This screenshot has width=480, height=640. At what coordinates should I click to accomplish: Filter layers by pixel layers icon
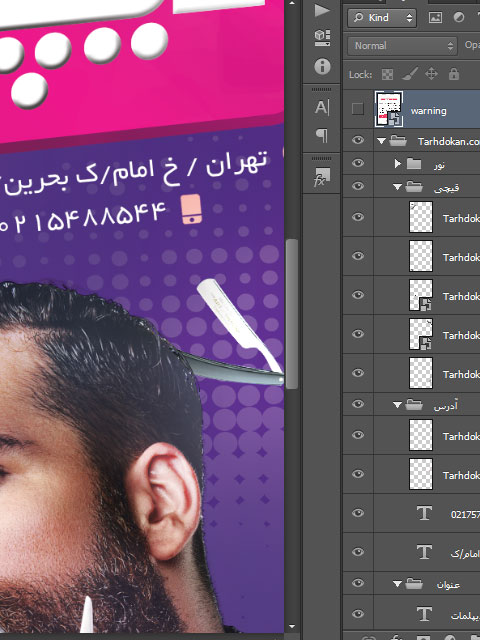point(435,18)
